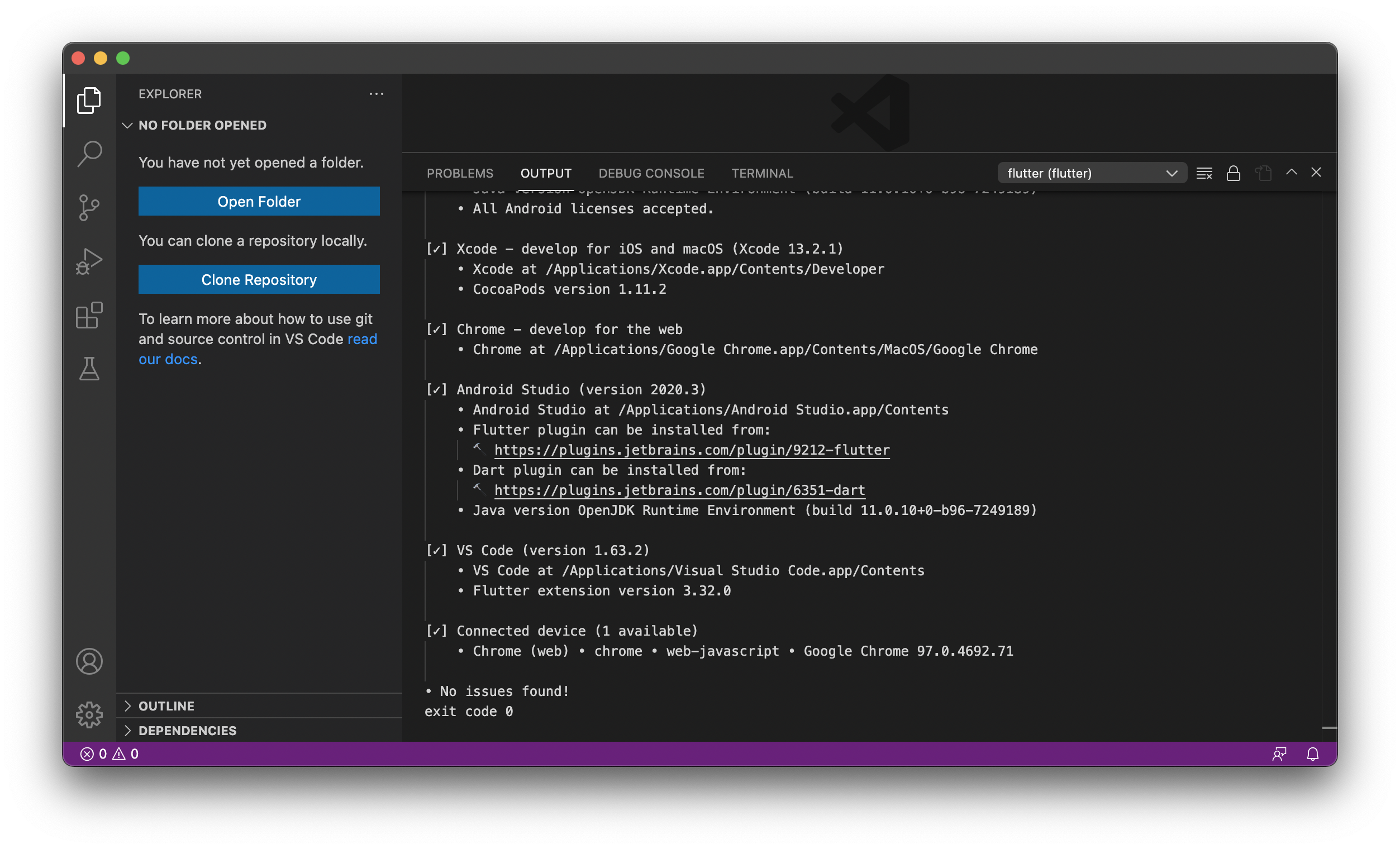Open the Run and Debug view

point(89,261)
